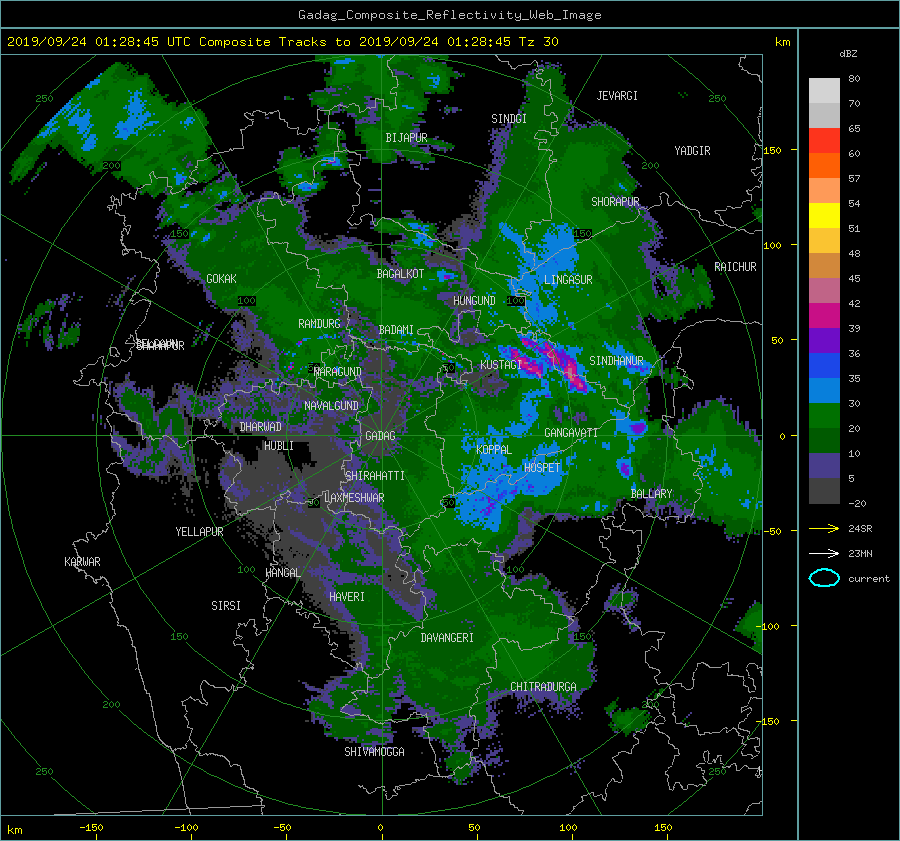The width and height of the screenshot is (900, 841).
Task: Click the BADAMI city label
Action: (396, 330)
